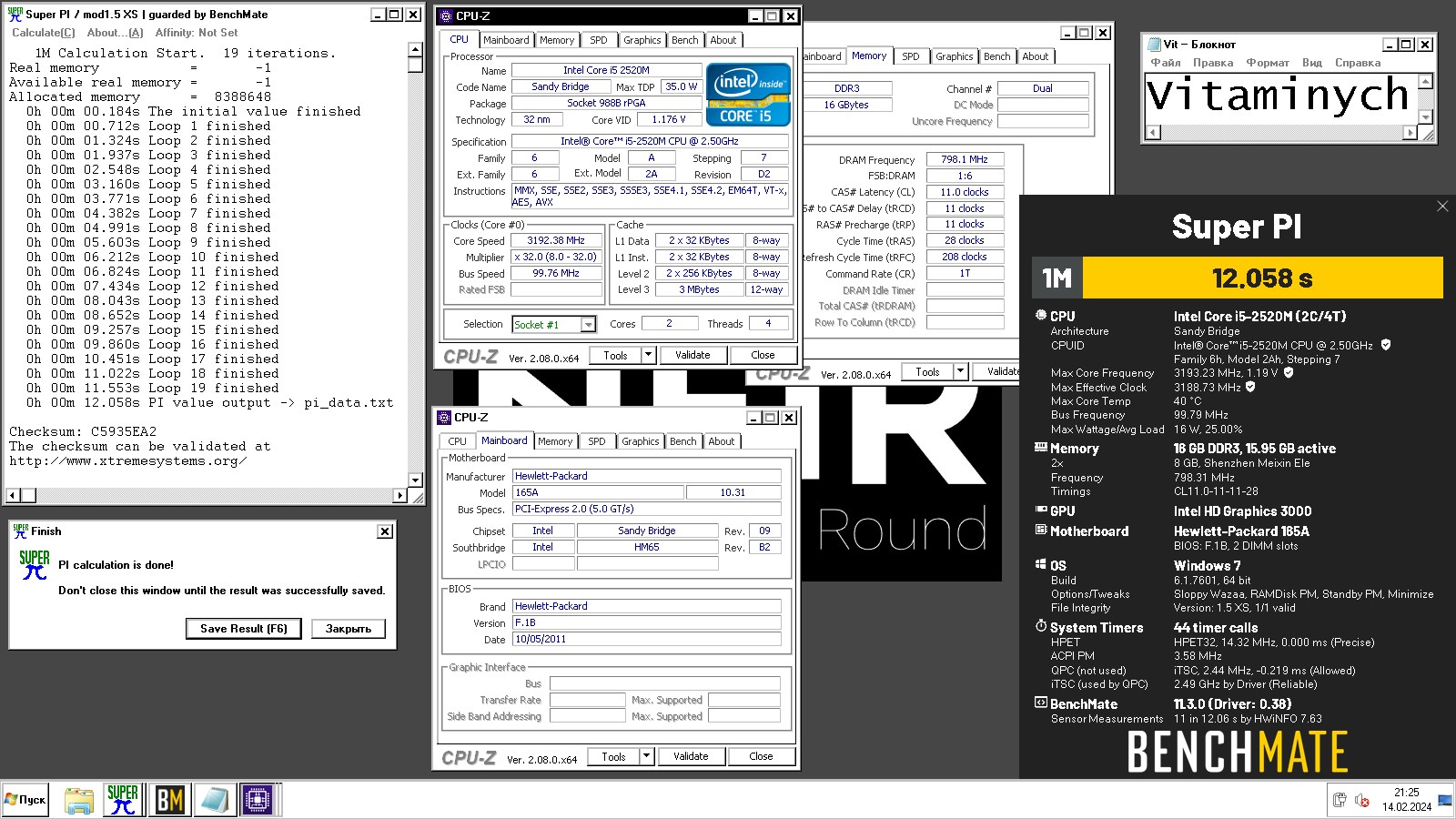Image resolution: width=1456 pixels, height=819 pixels.
Task: Click the 12.058 s result banner
Action: tap(1262, 278)
